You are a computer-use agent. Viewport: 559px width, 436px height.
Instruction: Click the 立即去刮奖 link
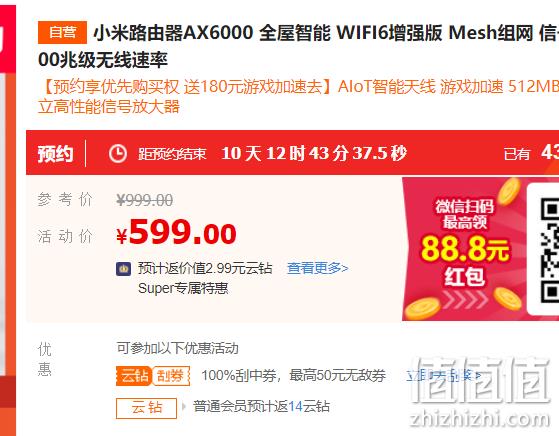point(443,375)
